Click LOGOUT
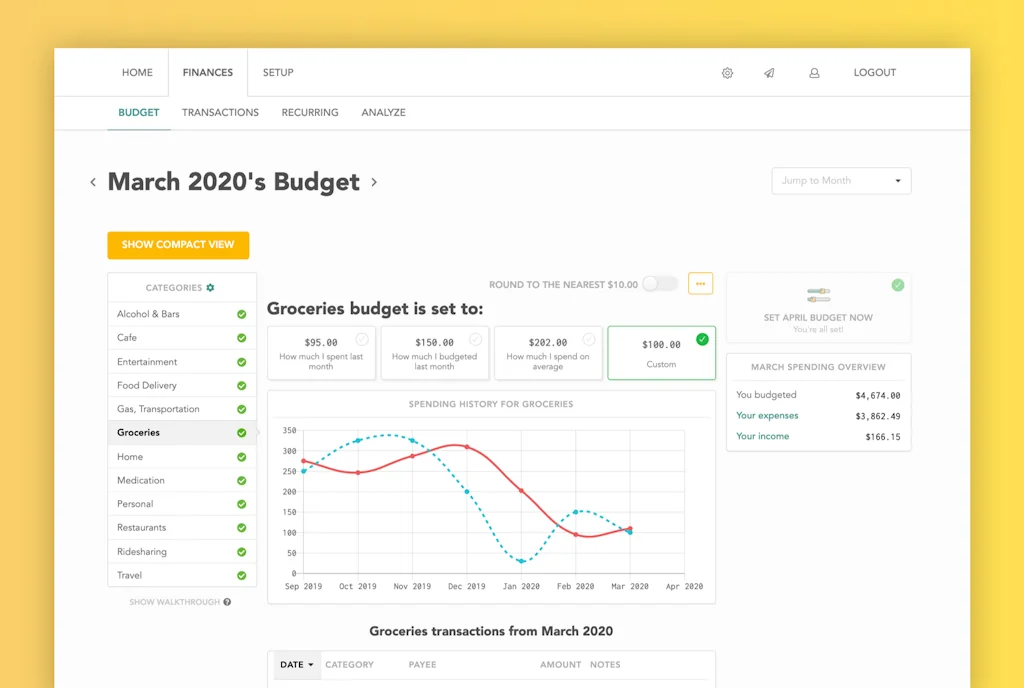This screenshot has width=1024, height=688. click(874, 72)
